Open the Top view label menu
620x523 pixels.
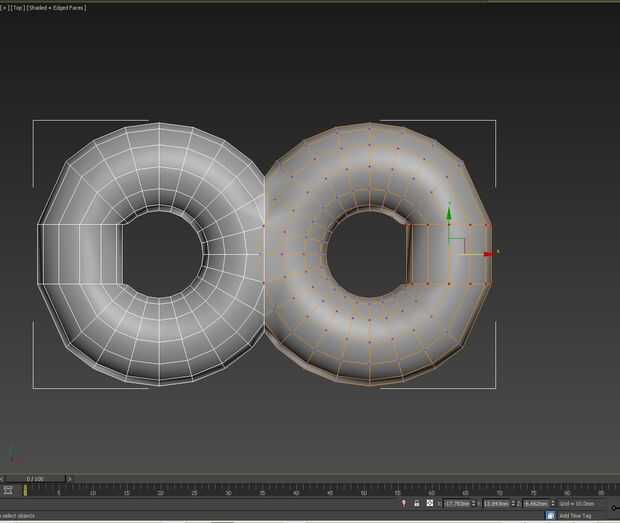click(17, 8)
